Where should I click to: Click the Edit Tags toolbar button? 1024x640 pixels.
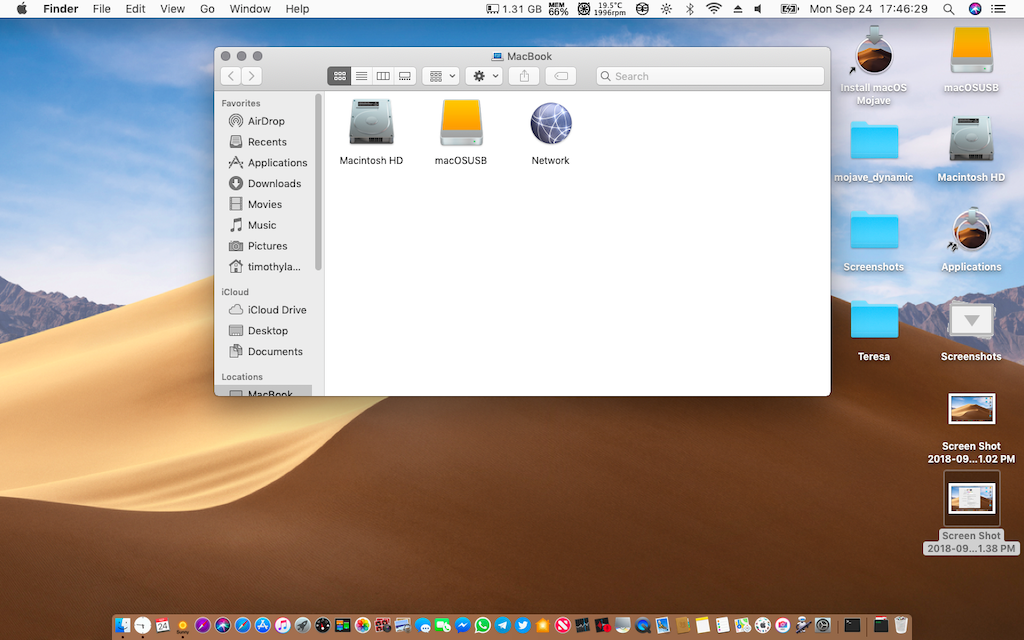click(x=560, y=76)
